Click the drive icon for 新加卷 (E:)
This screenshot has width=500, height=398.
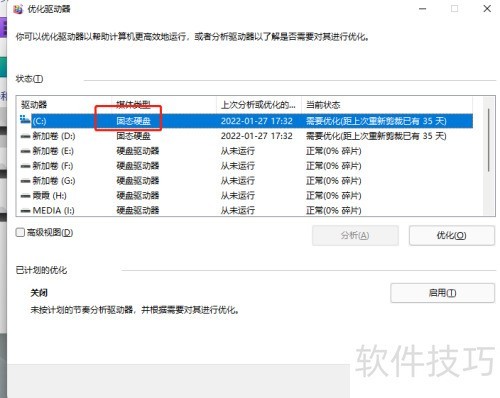pos(25,151)
